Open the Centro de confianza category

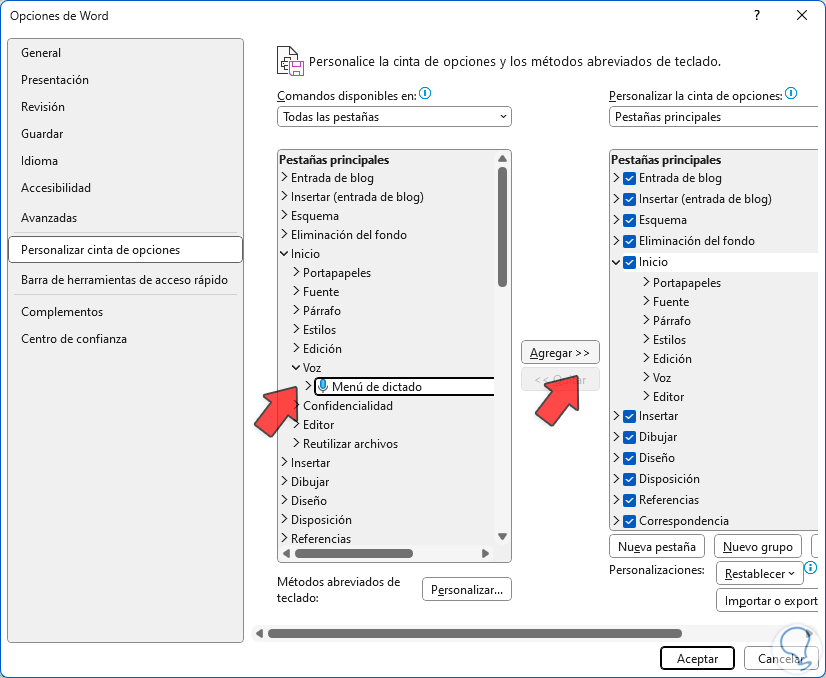pyautogui.click(x=125, y=339)
